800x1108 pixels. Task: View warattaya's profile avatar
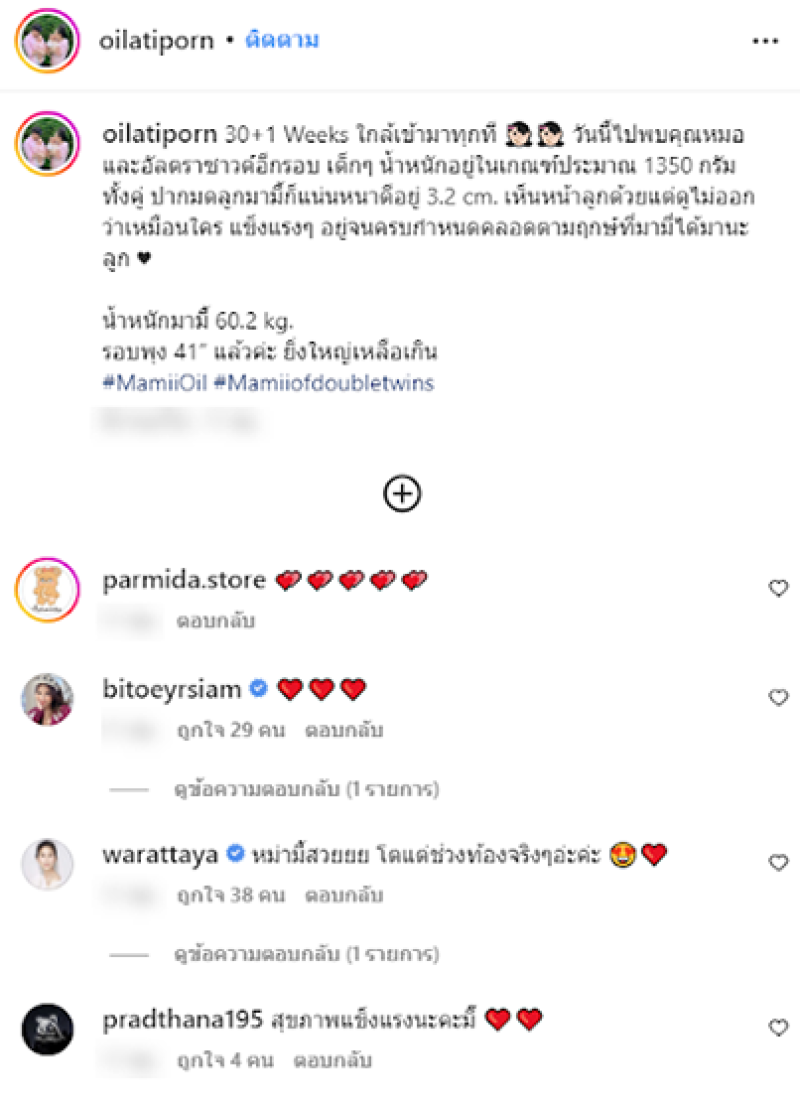(47, 864)
